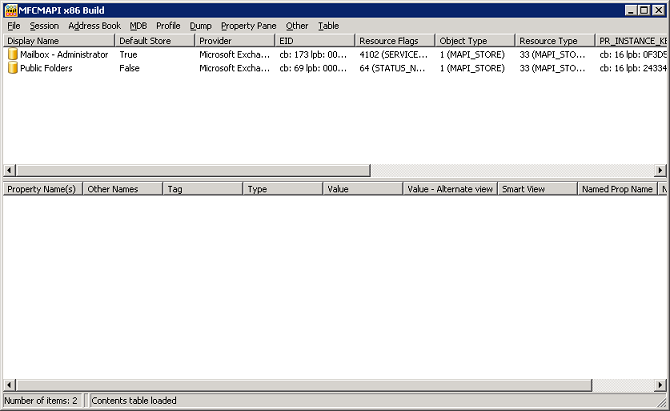This screenshot has width=670, height=411.
Task: Open the Property Pane menu
Action: [x=248, y=25]
